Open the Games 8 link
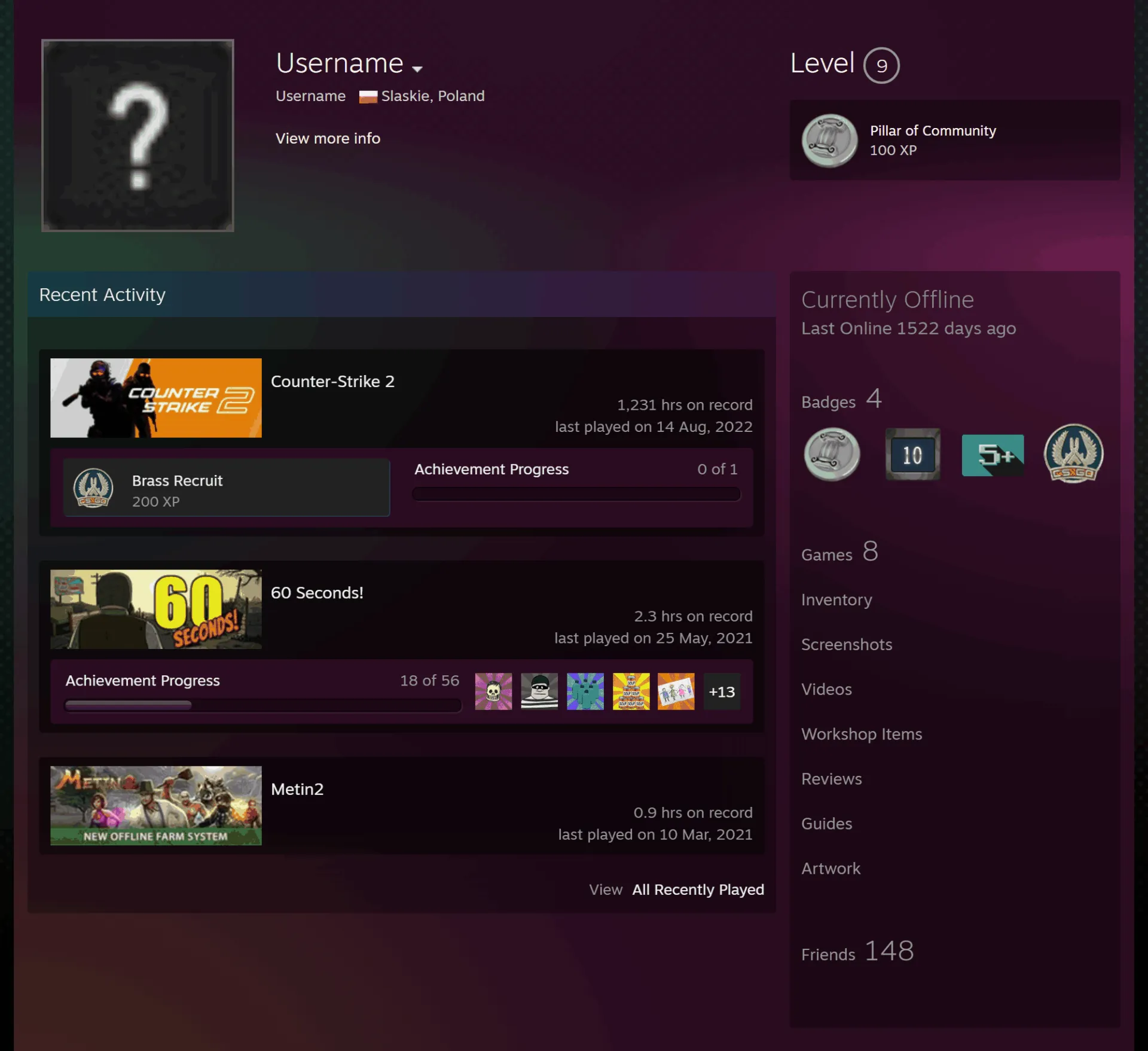The image size is (1148, 1051). click(840, 552)
